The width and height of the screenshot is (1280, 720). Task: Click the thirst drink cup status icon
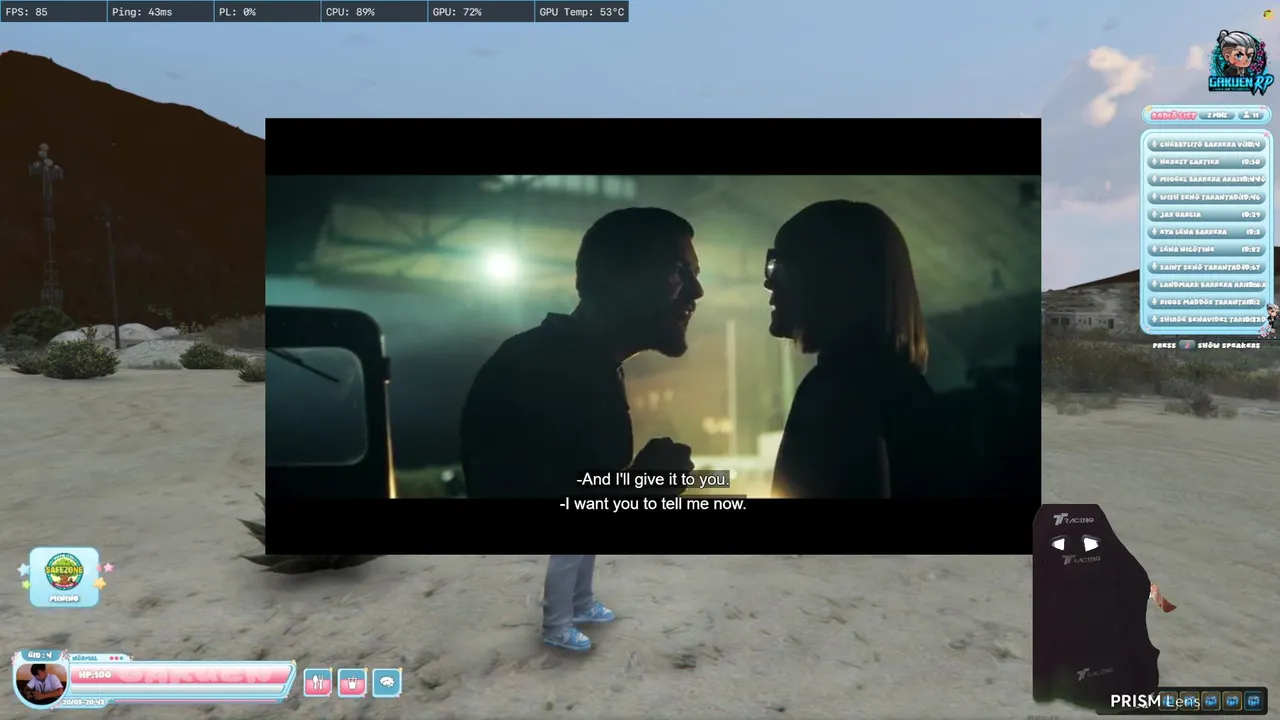[352, 683]
